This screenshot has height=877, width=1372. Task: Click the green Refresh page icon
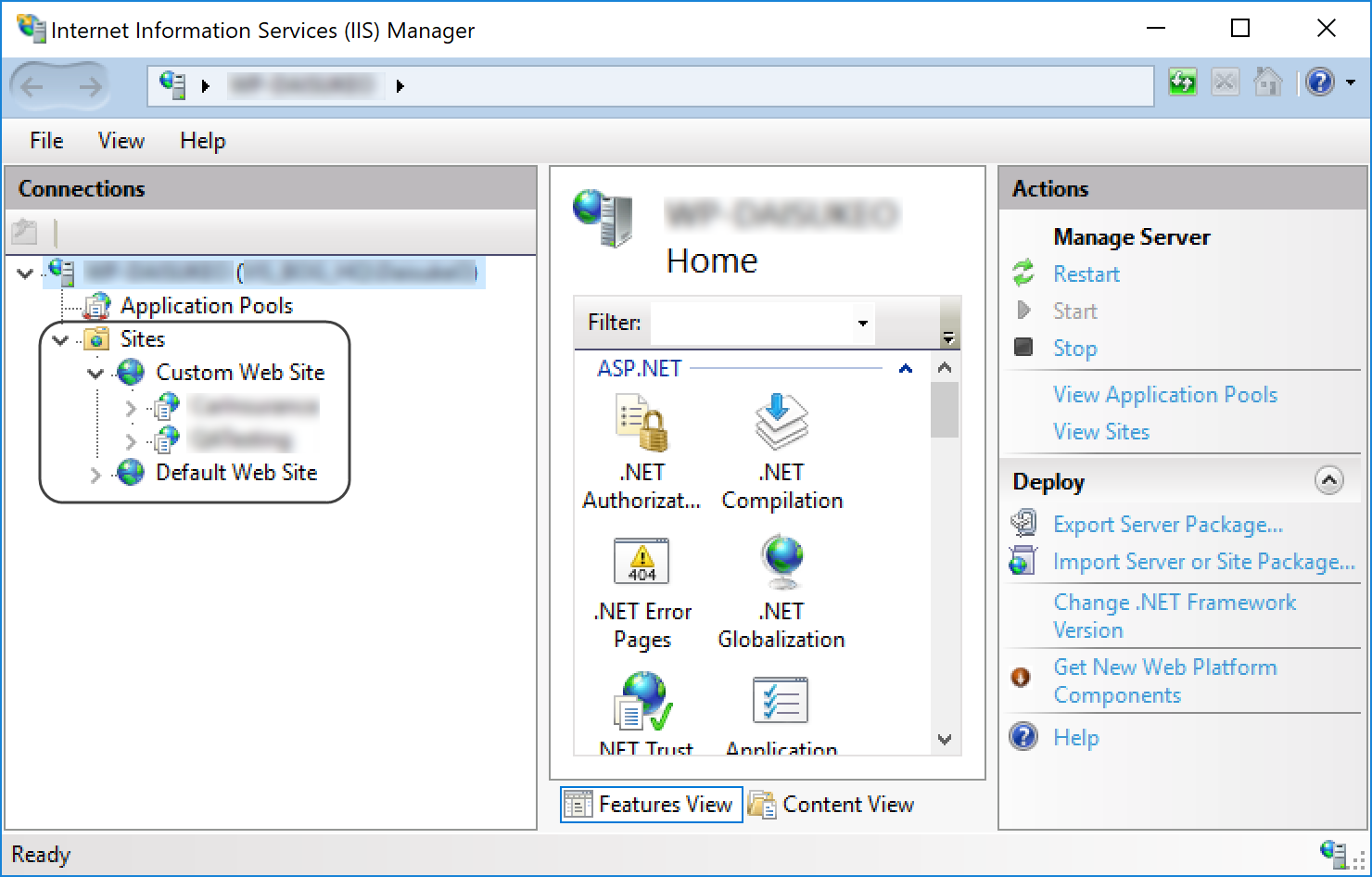(x=1182, y=83)
